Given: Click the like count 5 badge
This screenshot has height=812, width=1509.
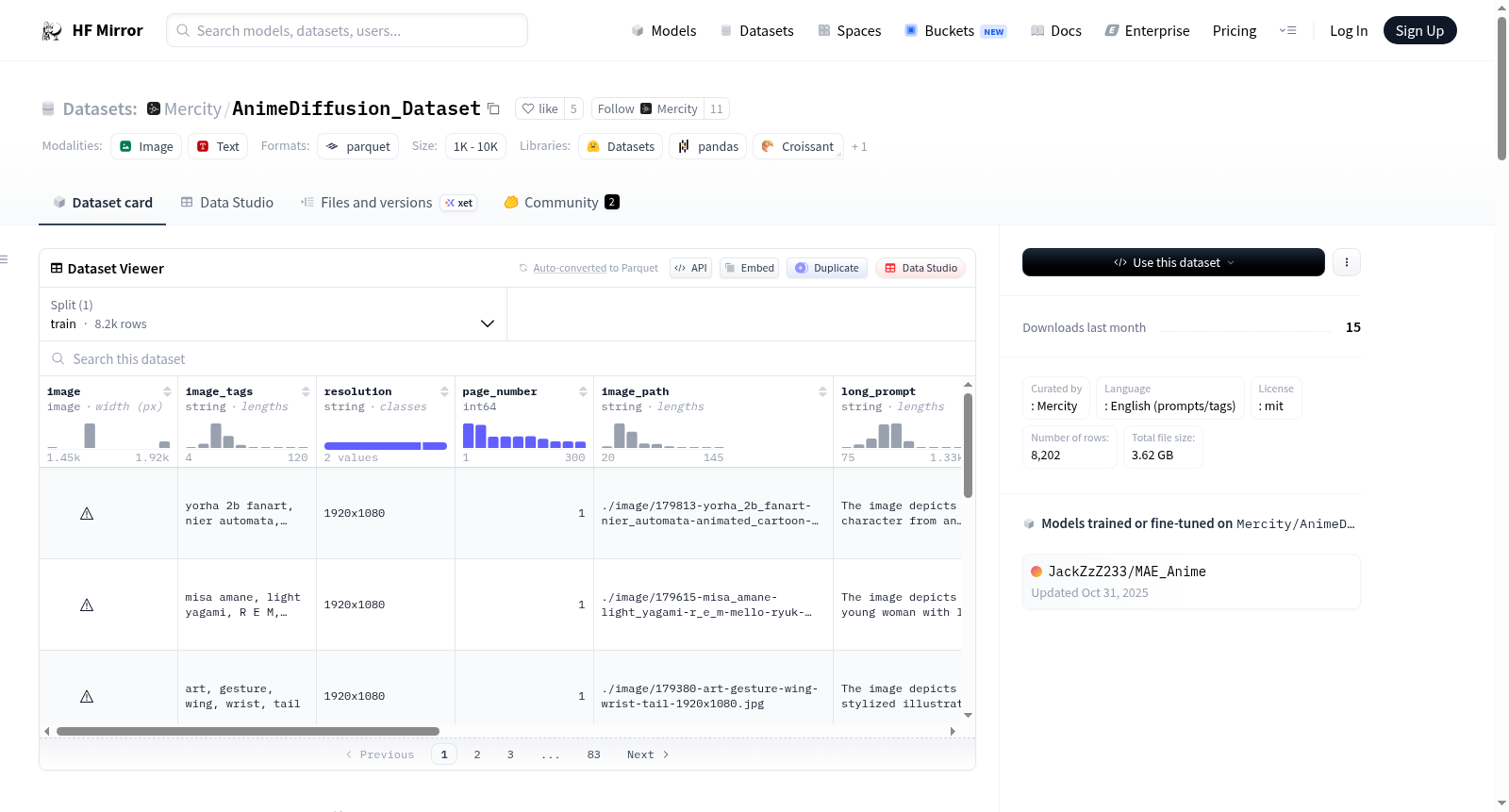Looking at the screenshot, I should pyautogui.click(x=573, y=108).
